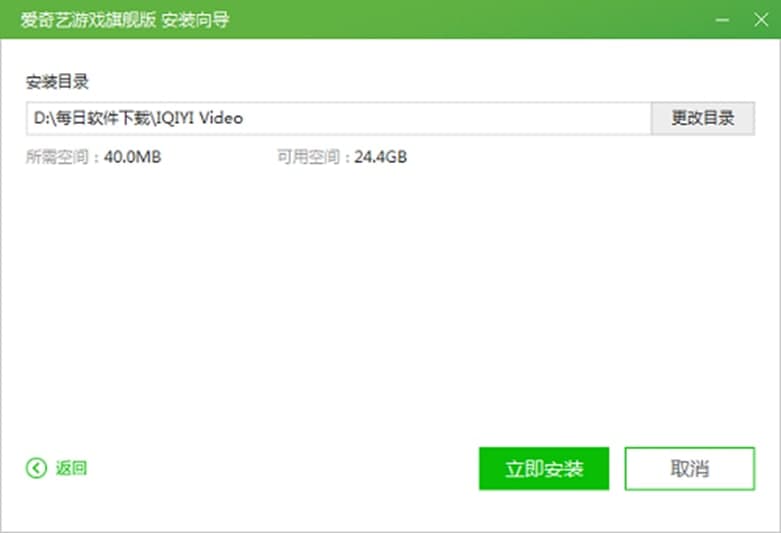Go back using the 返回 link
The image size is (781, 533).
(x=71, y=468)
